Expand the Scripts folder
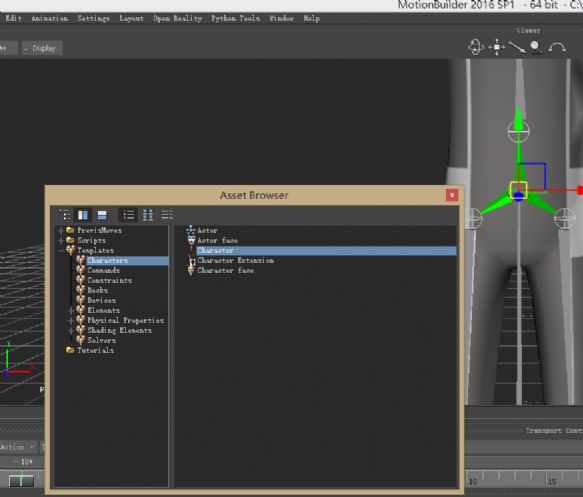The height and width of the screenshot is (497, 583). point(61,241)
